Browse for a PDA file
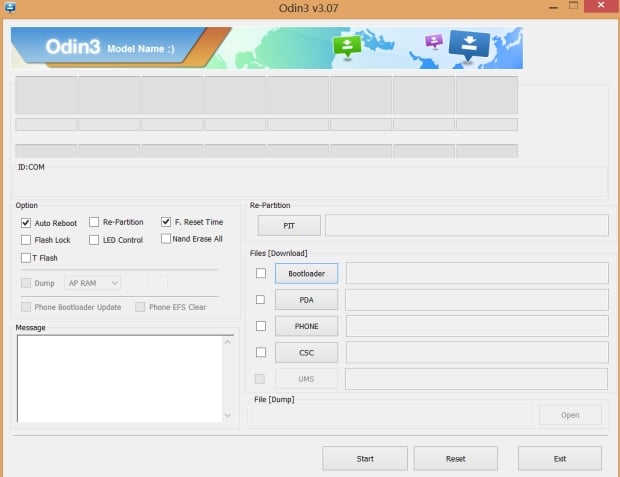 (x=306, y=300)
